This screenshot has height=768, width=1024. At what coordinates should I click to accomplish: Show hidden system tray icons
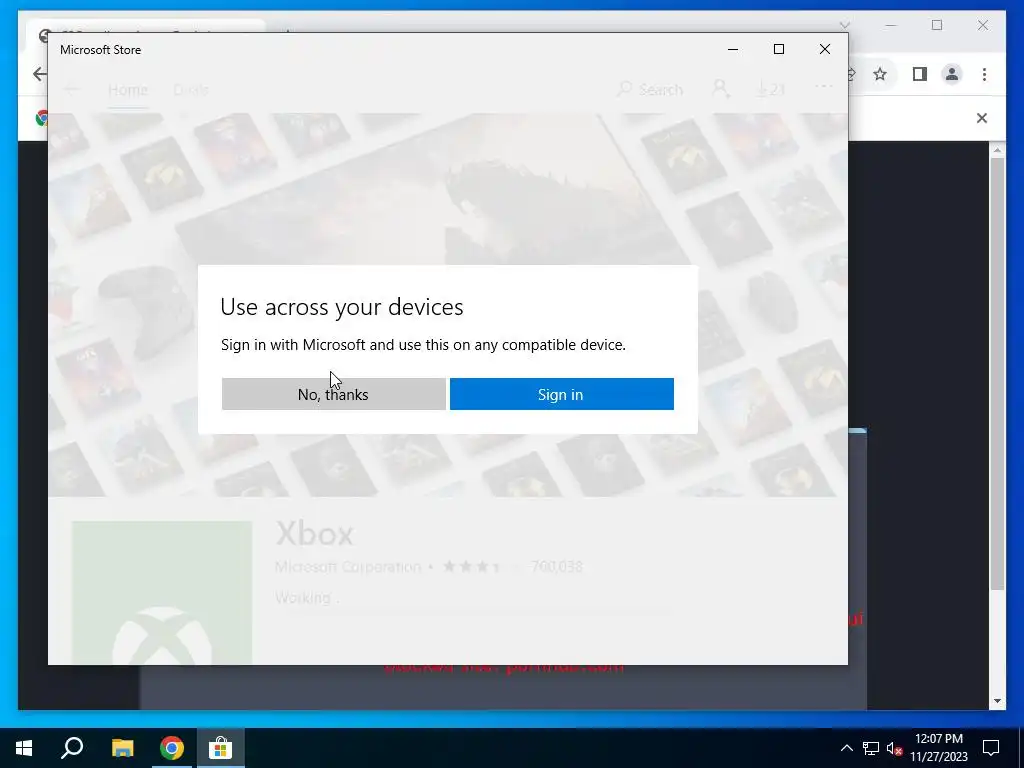pos(846,748)
